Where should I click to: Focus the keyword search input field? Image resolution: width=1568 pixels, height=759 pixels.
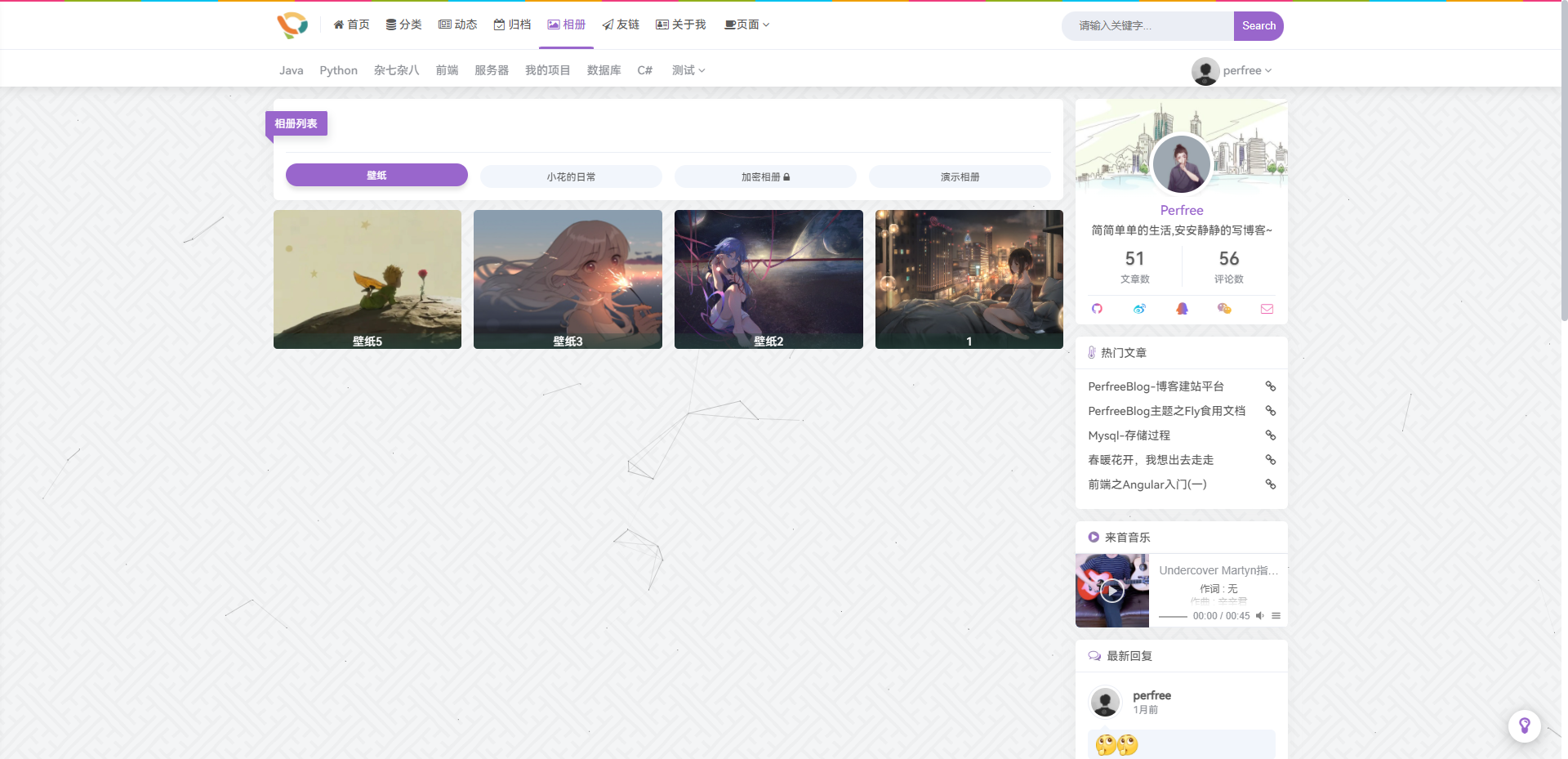[x=1147, y=25]
